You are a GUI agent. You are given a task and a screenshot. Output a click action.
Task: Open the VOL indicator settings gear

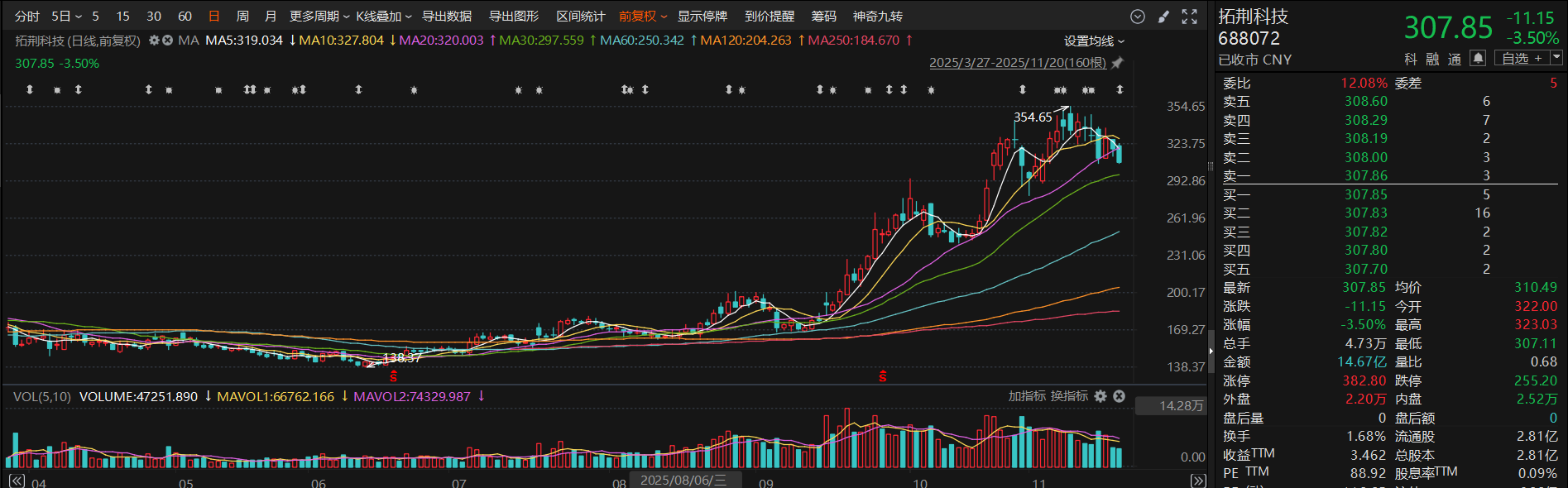tap(1100, 396)
